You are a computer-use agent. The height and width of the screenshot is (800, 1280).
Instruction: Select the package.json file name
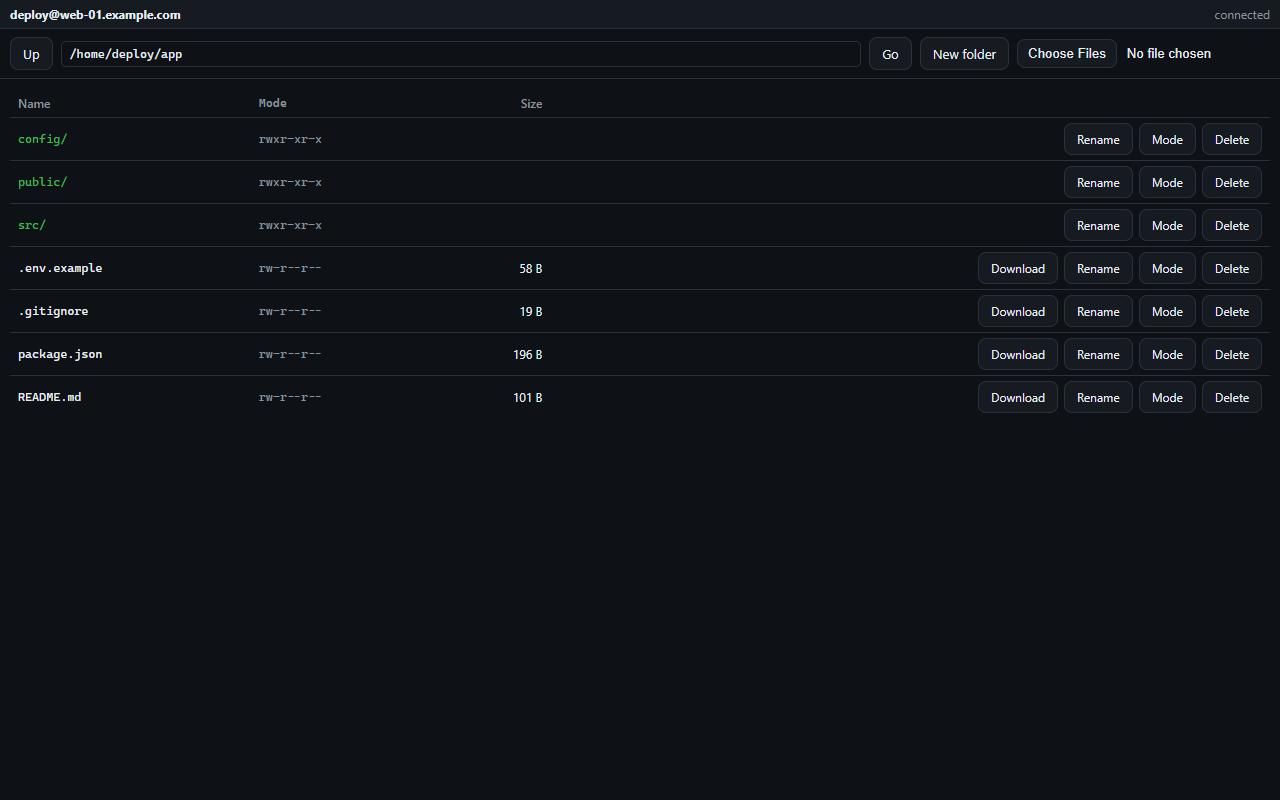60,354
